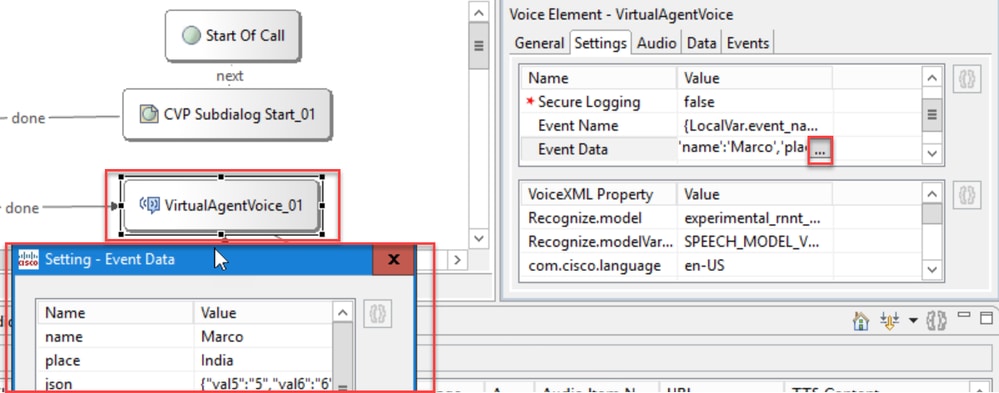Click the yellow down-arrow import icon

tap(889, 321)
